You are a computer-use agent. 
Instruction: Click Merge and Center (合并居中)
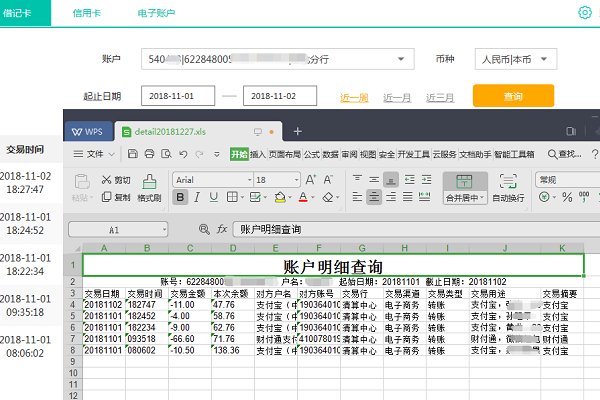(465, 188)
